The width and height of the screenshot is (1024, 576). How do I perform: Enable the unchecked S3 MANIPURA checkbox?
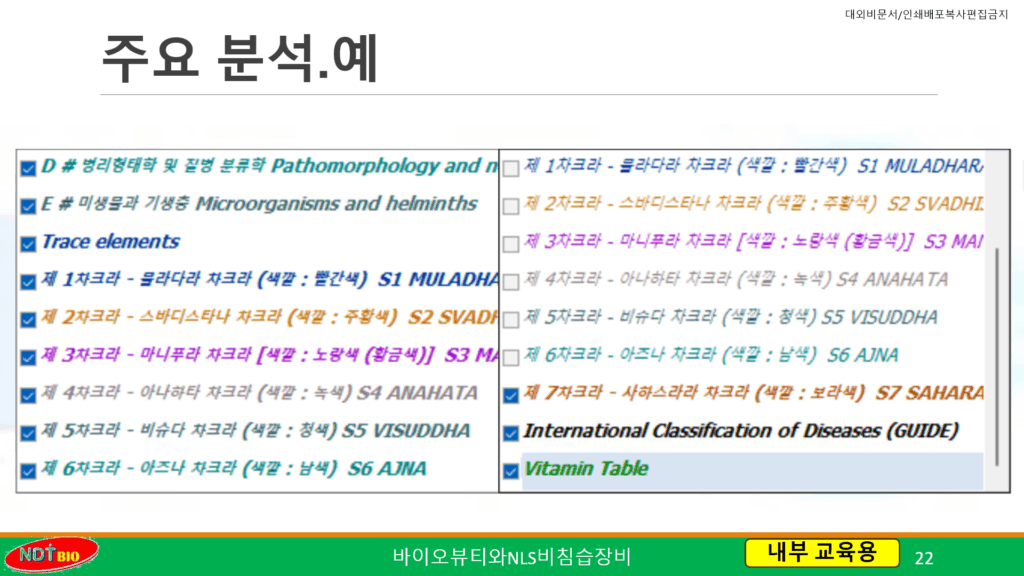pos(511,243)
